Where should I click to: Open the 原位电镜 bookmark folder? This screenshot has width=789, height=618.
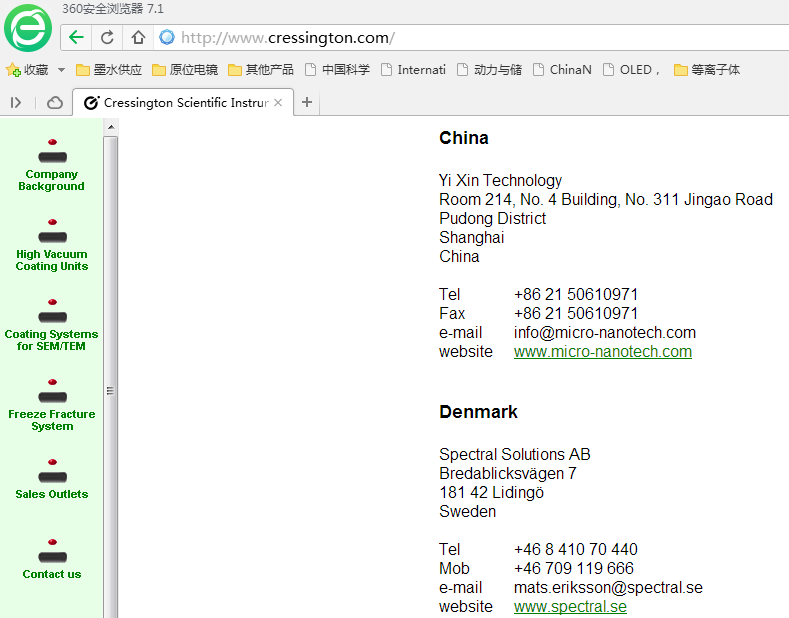coord(185,69)
